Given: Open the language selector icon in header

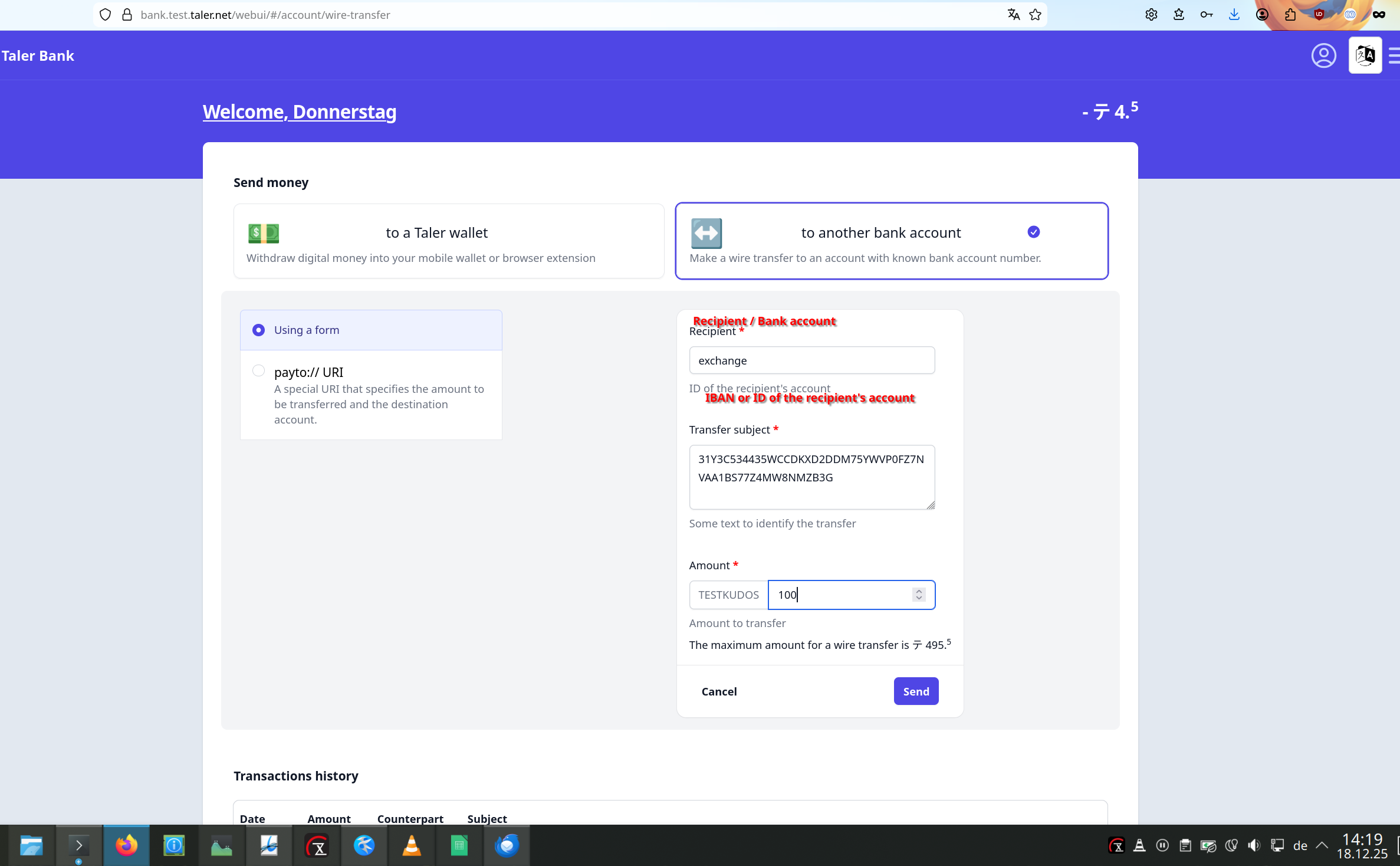Looking at the screenshot, I should point(1365,55).
